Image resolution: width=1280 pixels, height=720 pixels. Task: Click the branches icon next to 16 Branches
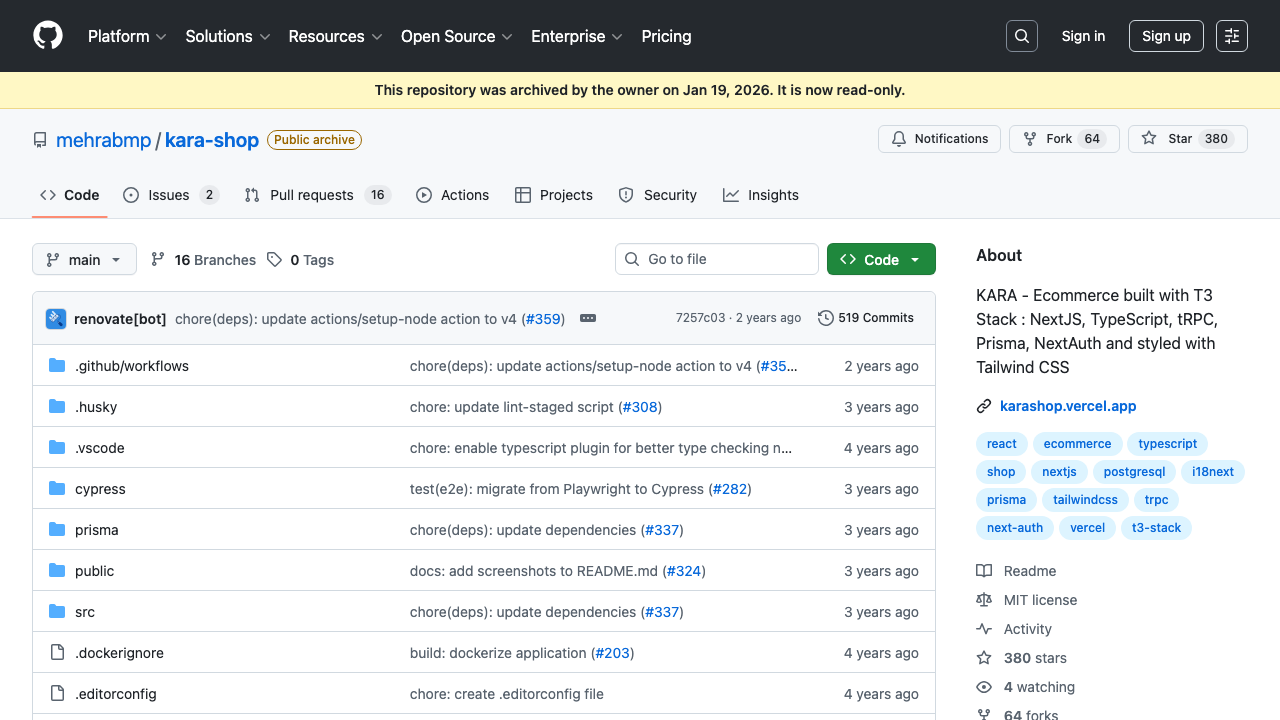pos(158,259)
